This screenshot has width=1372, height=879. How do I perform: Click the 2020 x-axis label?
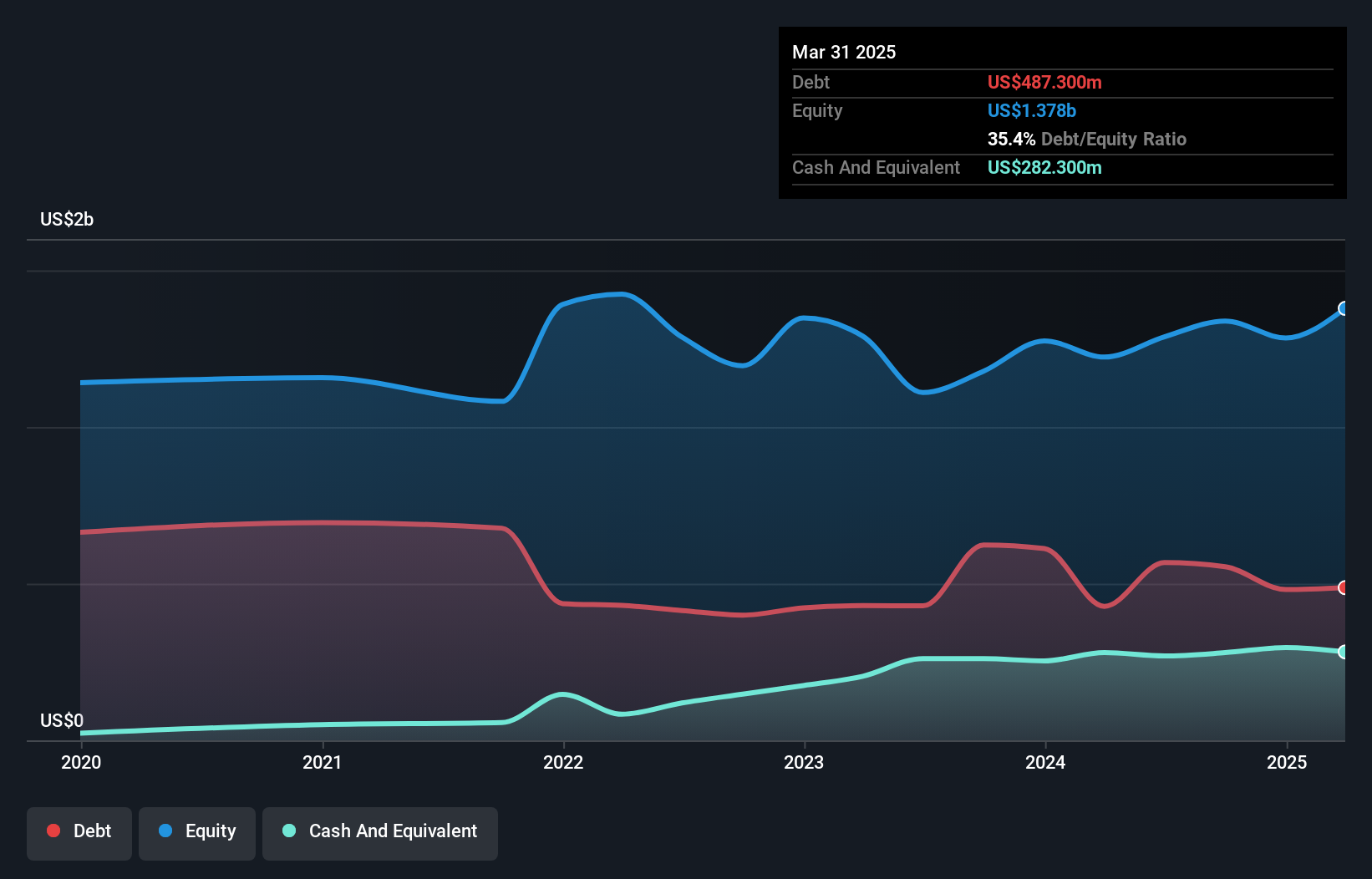click(x=81, y=762)
